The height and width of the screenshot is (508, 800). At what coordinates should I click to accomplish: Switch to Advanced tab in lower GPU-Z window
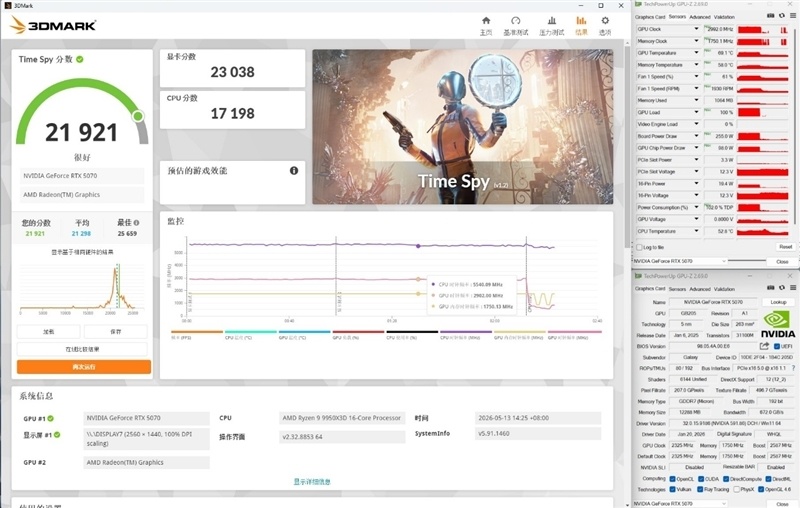(x=699, y=289)
